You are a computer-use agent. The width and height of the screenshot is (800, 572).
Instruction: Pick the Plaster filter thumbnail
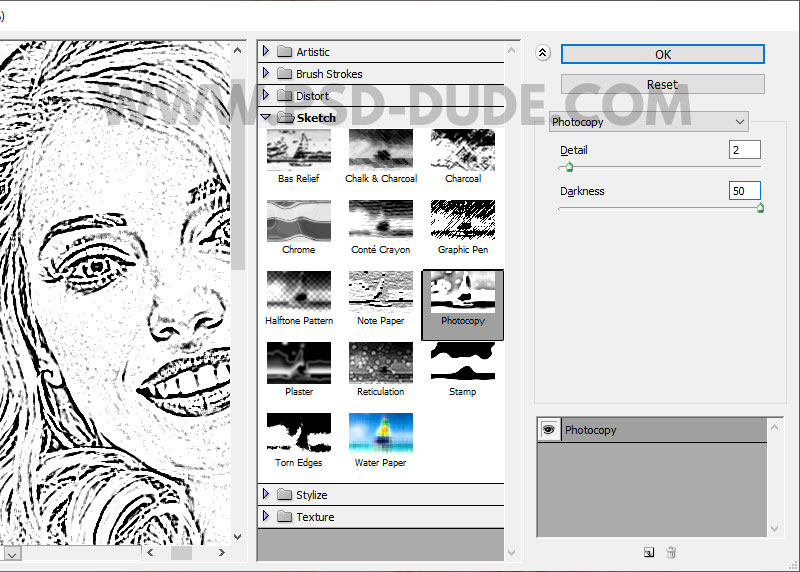tap(298, 362)
